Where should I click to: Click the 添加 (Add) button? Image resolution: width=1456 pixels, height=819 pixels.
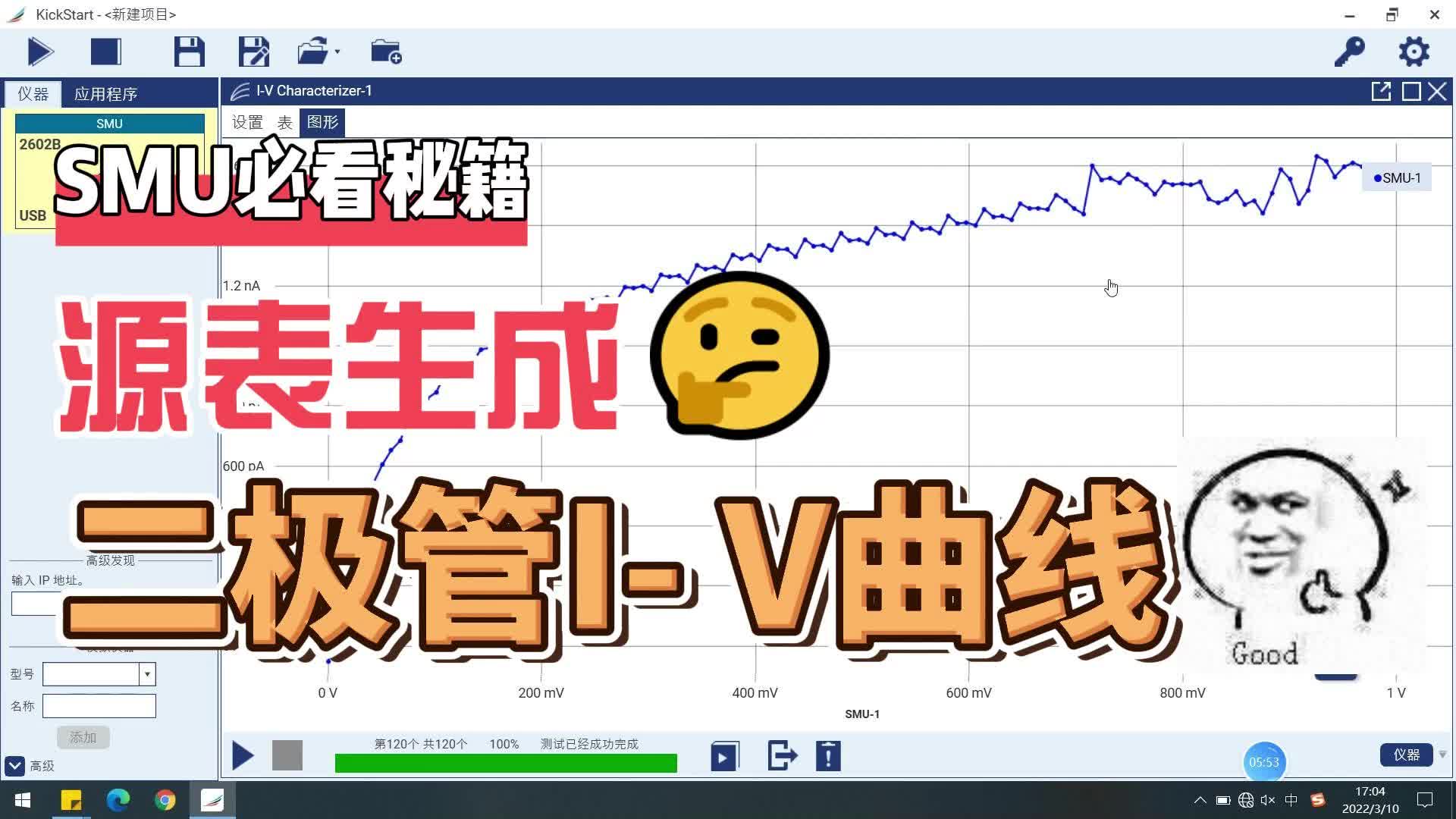pyautogui.click(x=82, y=737)
